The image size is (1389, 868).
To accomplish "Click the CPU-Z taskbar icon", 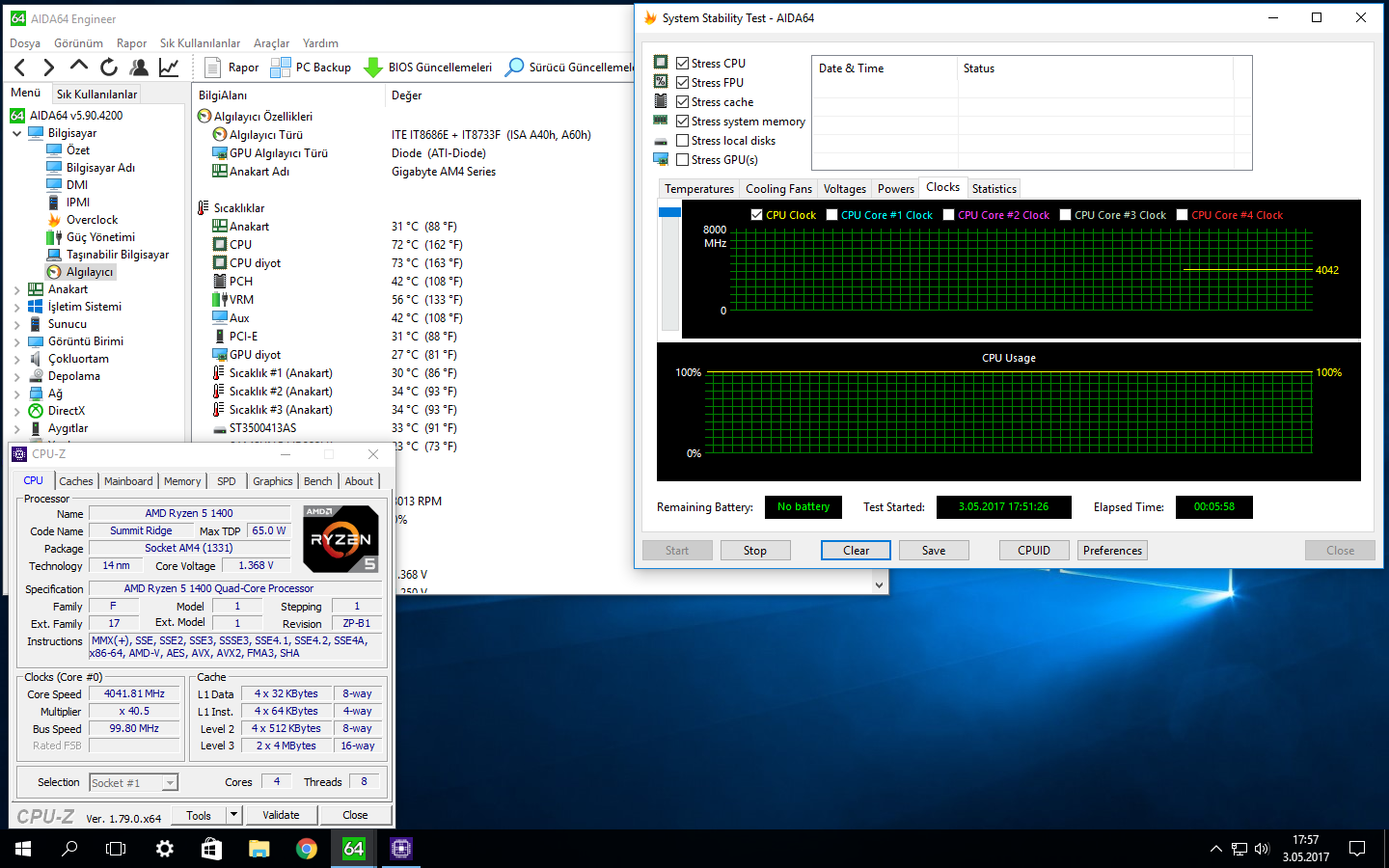I will (x=401, y=849).
